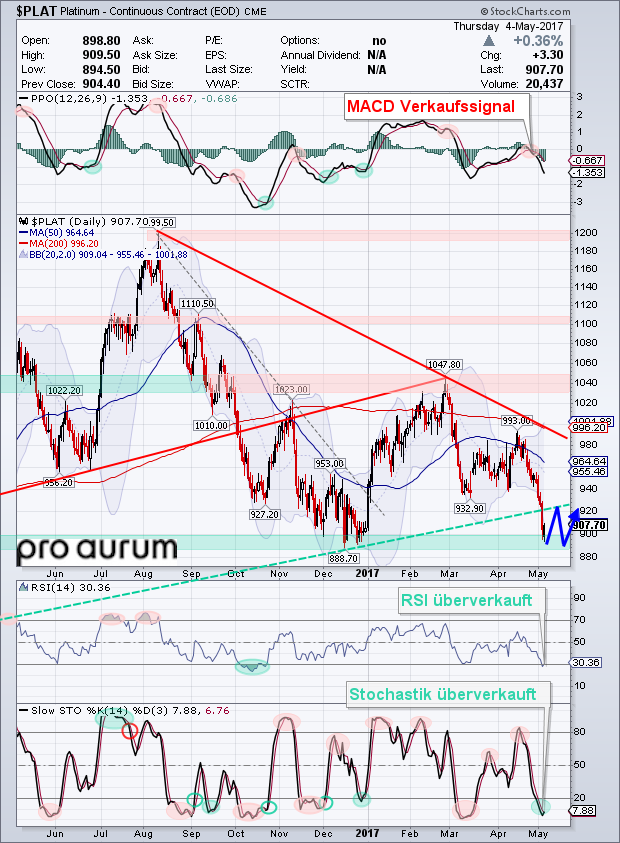Click the -0.667 PPO axis value tag
This screenshot has height=843, width=620.
587,160
